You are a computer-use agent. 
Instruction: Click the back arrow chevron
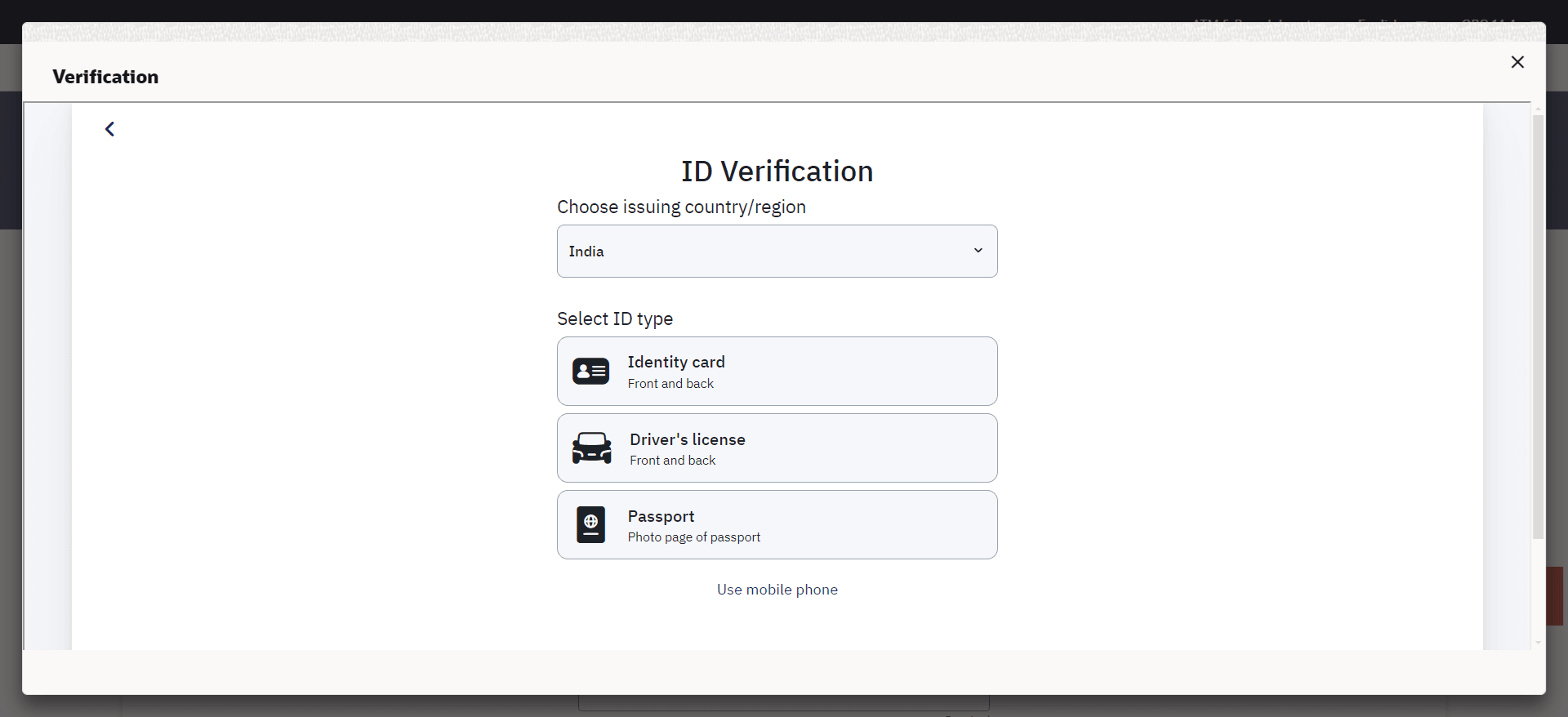pyautogui.click(x=109, y=129)
